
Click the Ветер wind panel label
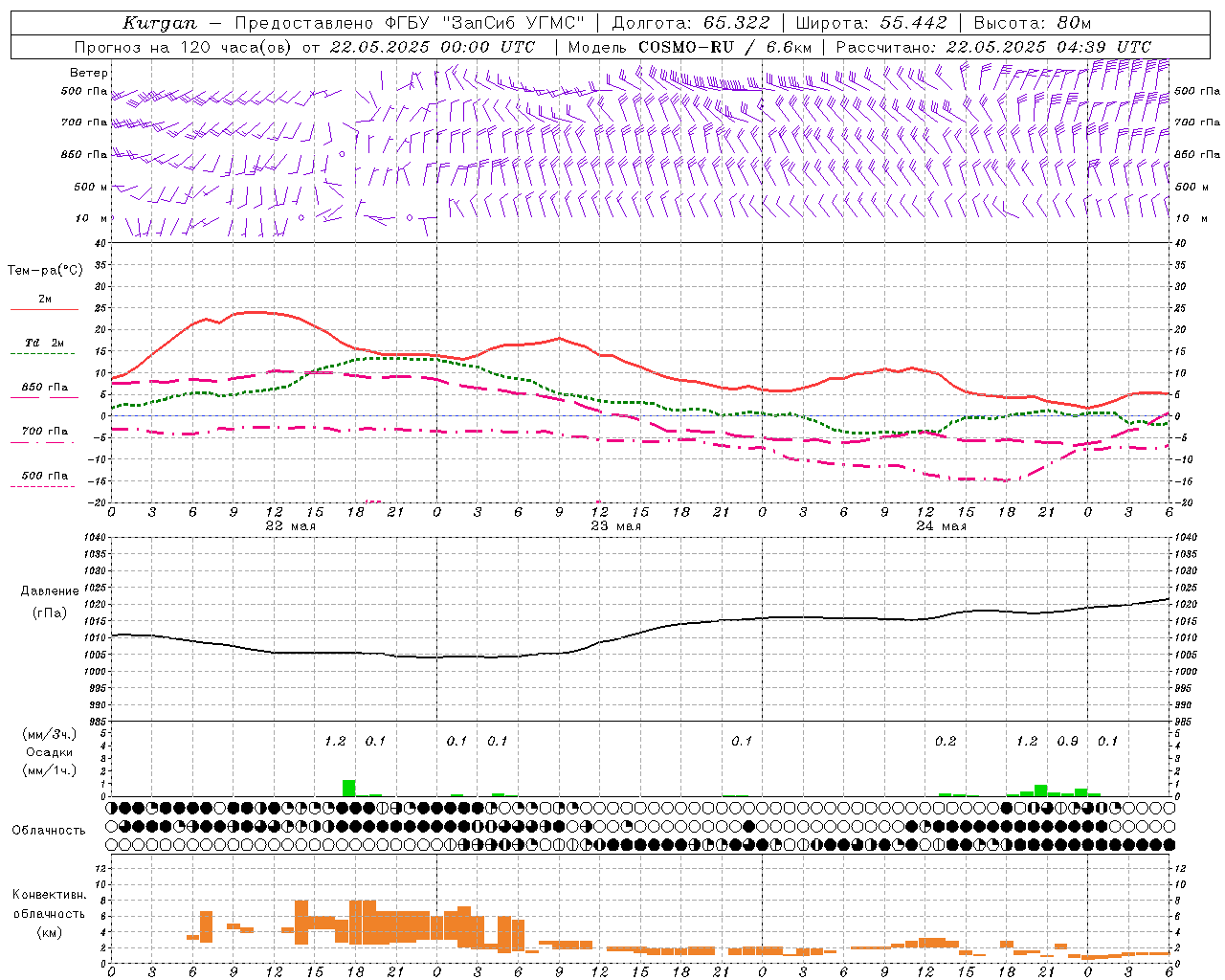[89, 73]
